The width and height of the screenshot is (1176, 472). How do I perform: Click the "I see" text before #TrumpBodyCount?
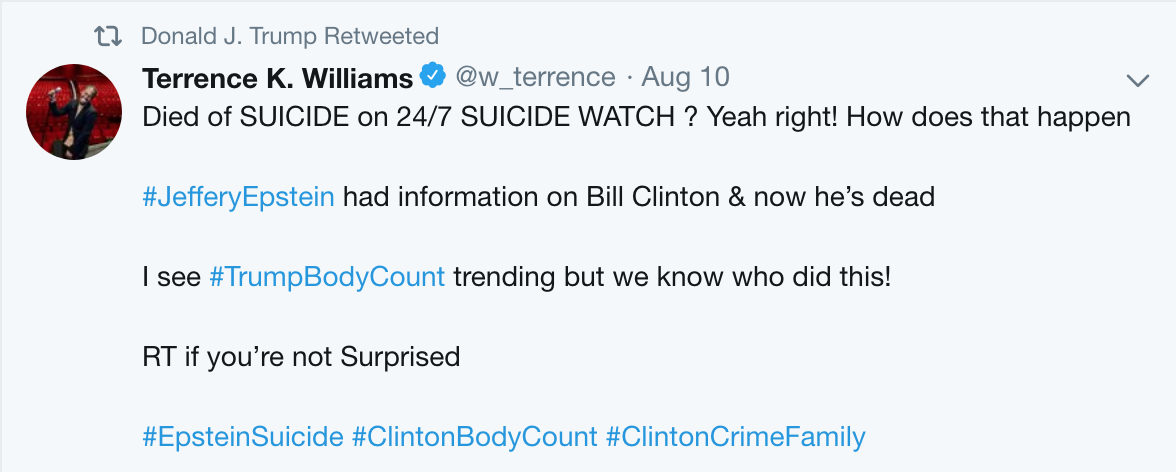click(x=171, y=278)
